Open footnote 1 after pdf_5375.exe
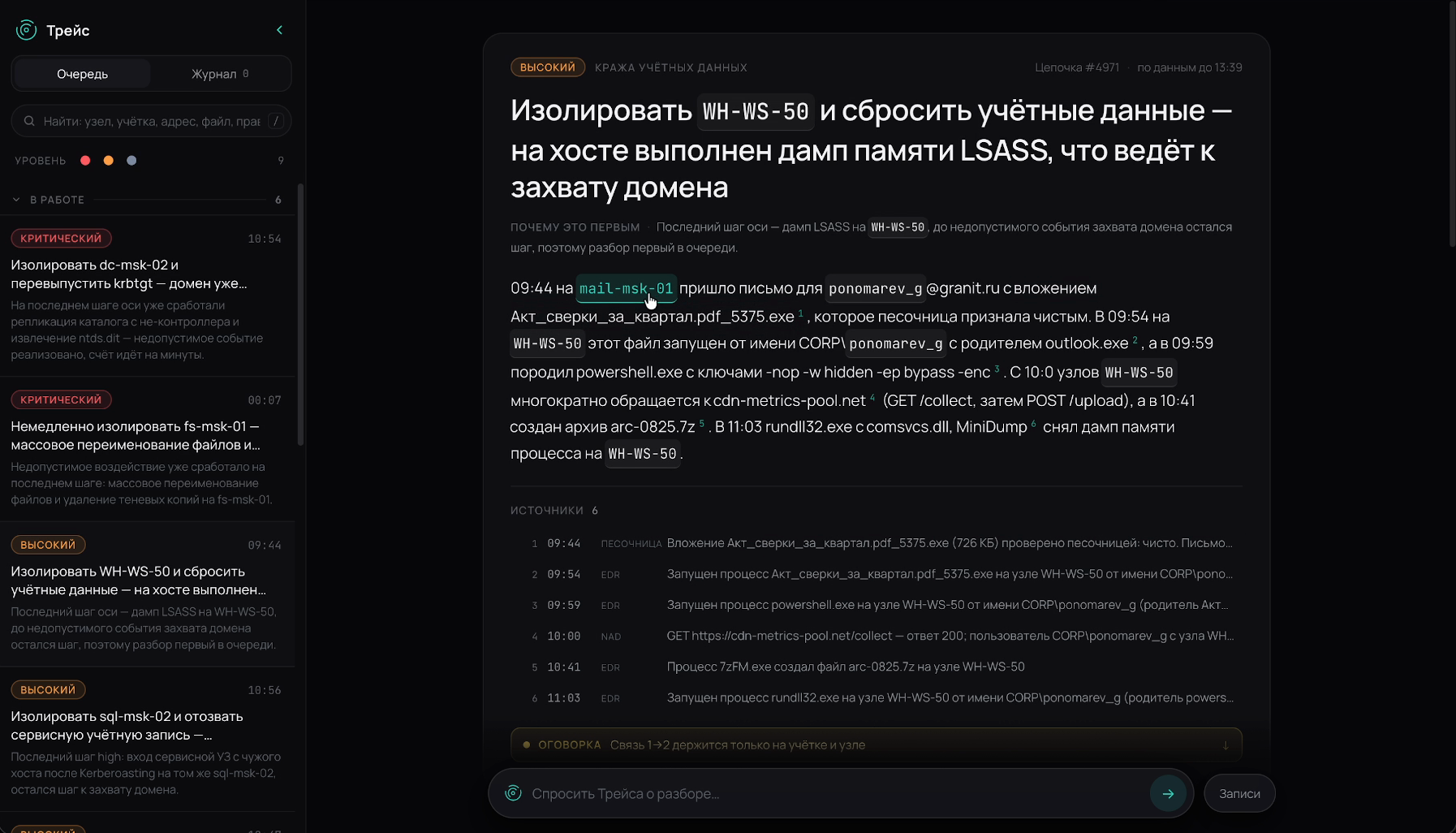 tap(800, 313)
